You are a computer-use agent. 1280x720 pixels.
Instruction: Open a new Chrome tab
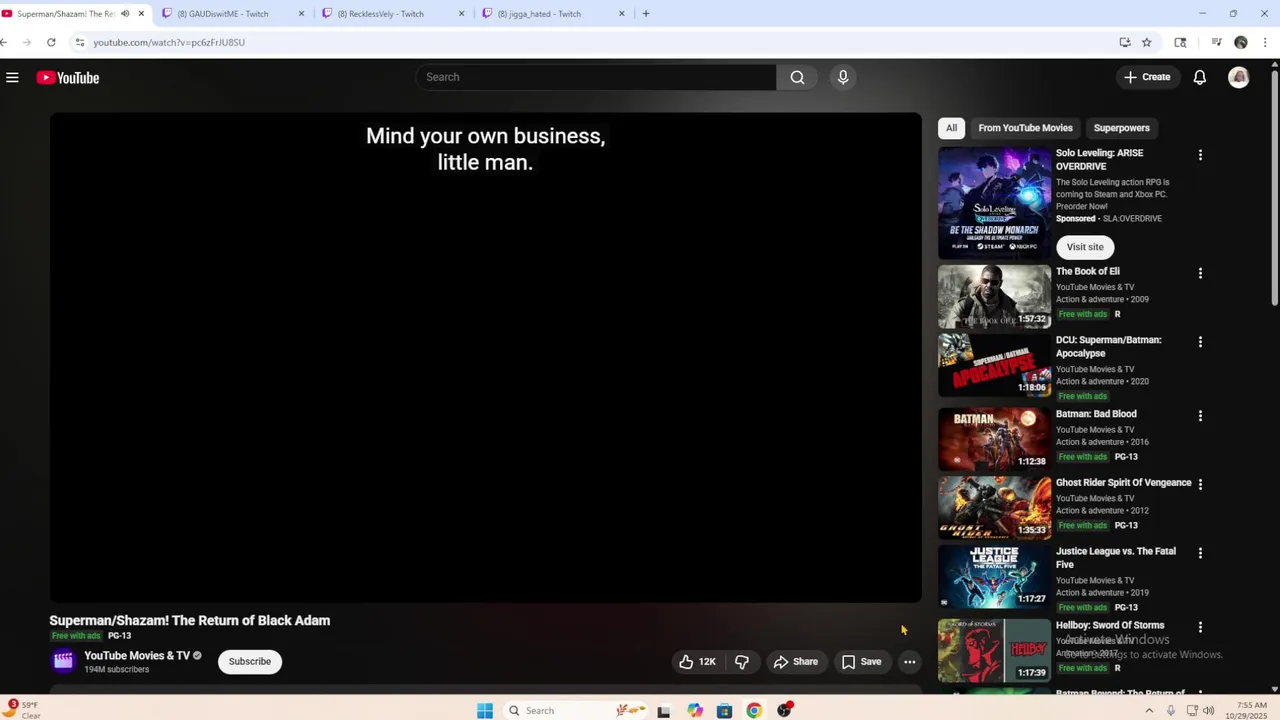click(x=646, y=14)
